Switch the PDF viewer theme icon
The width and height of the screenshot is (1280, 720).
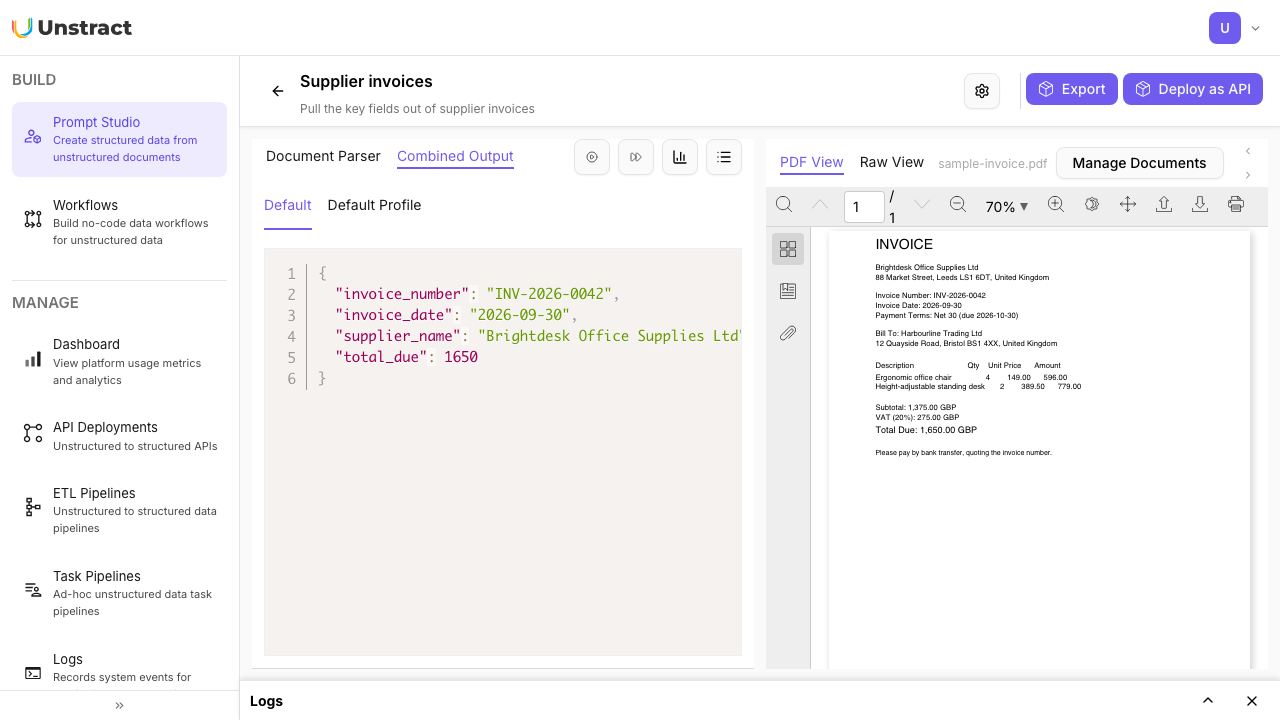pos(1092,205)
